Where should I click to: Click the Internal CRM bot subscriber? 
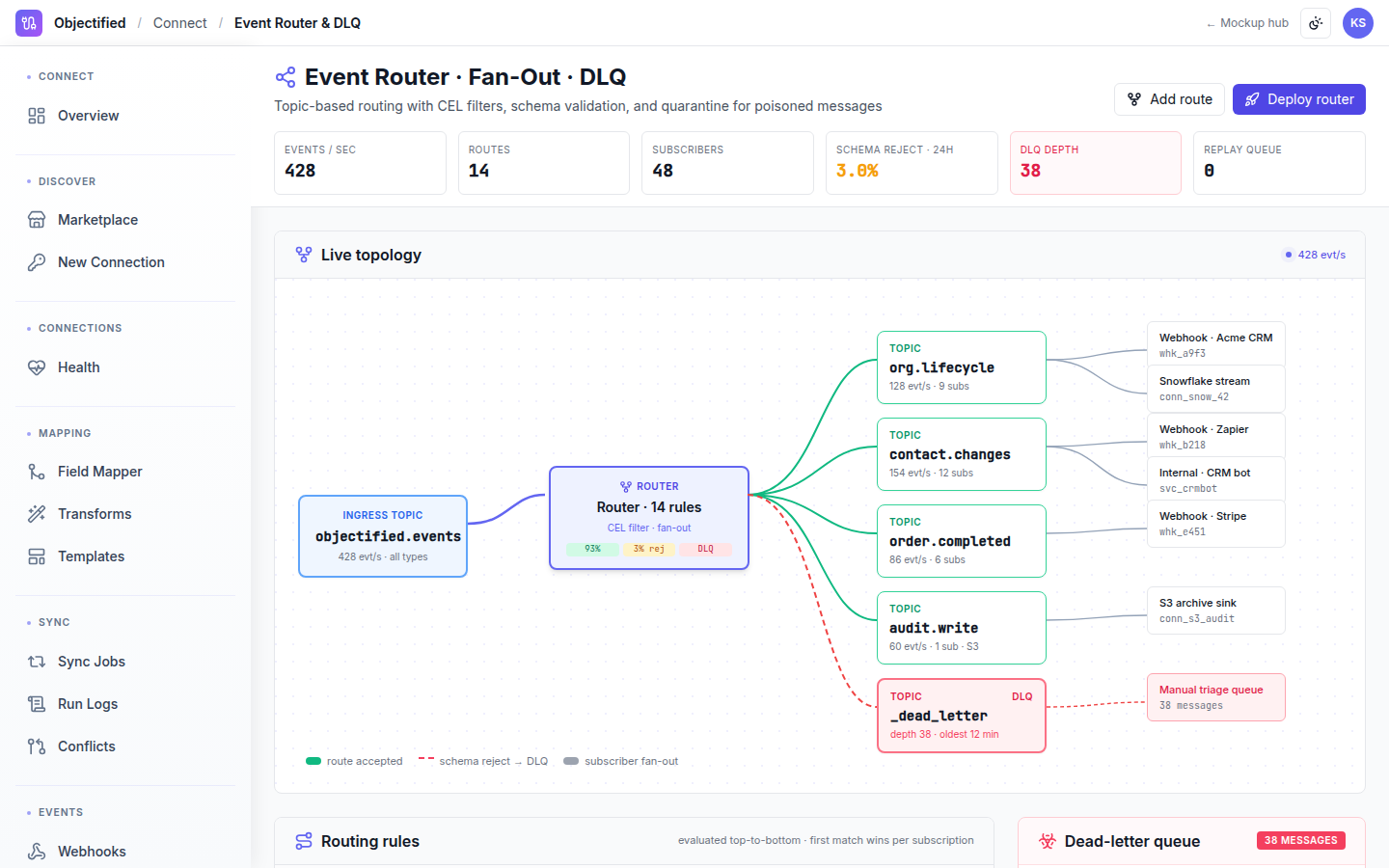click(x=1216, y=480)
